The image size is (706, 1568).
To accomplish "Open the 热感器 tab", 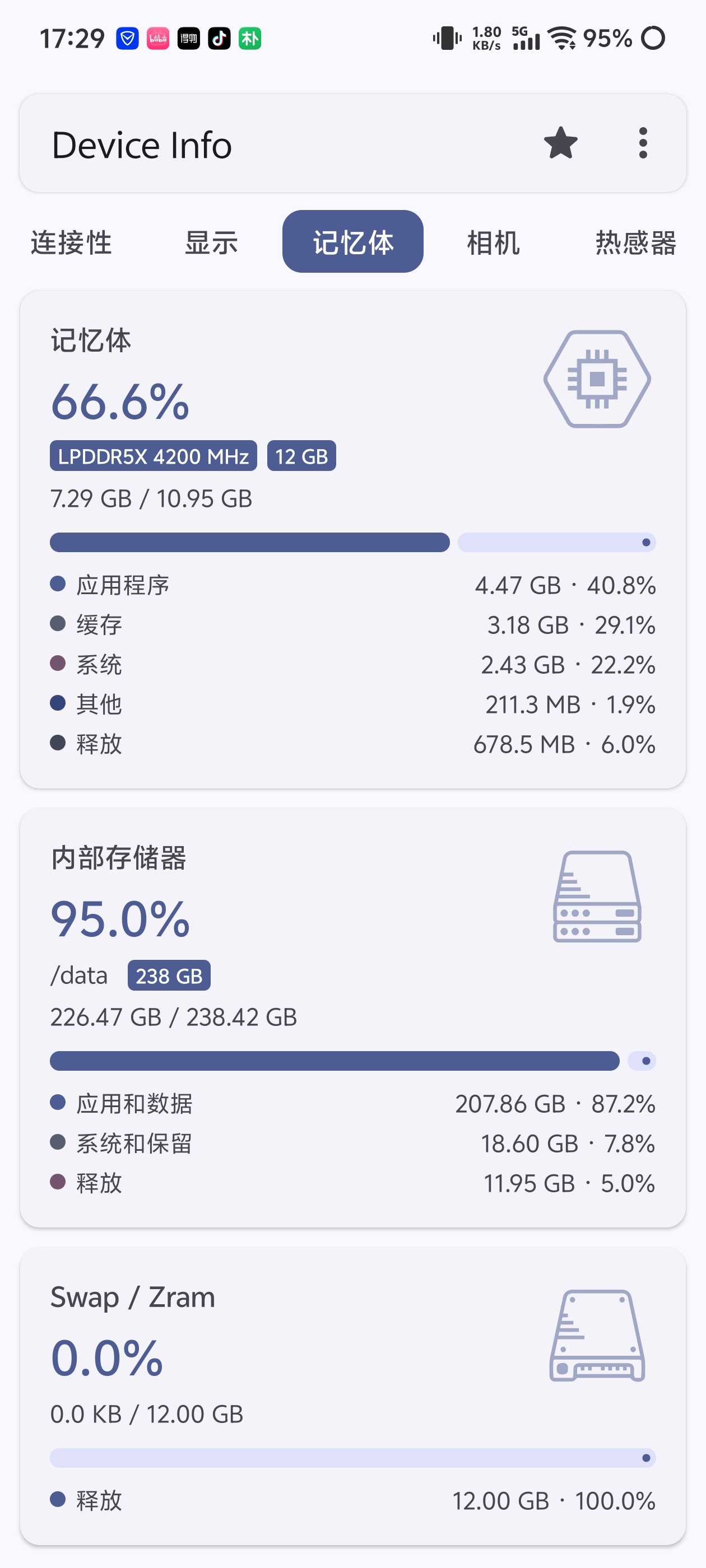I will click(635, 242).
